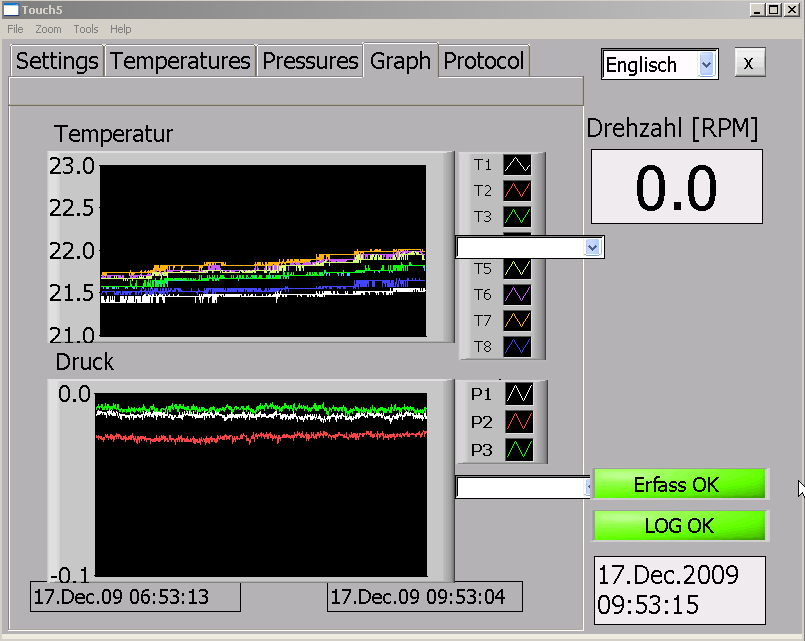Viewport: 805px width, 641px height.
Task: Click the current date and time display
Action: click(x=679, y=590)
